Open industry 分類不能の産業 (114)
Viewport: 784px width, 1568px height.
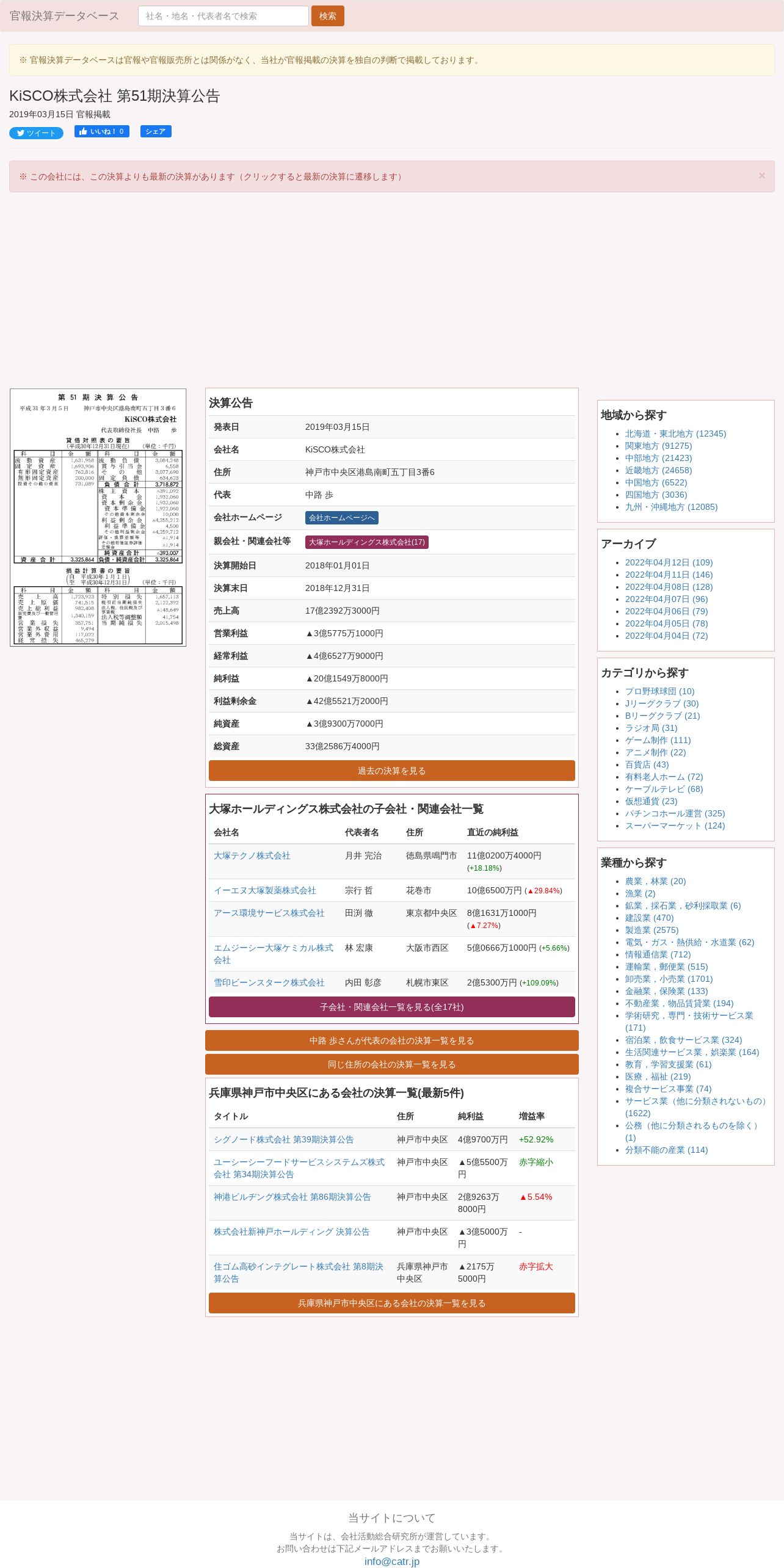tap(666, 1150)
